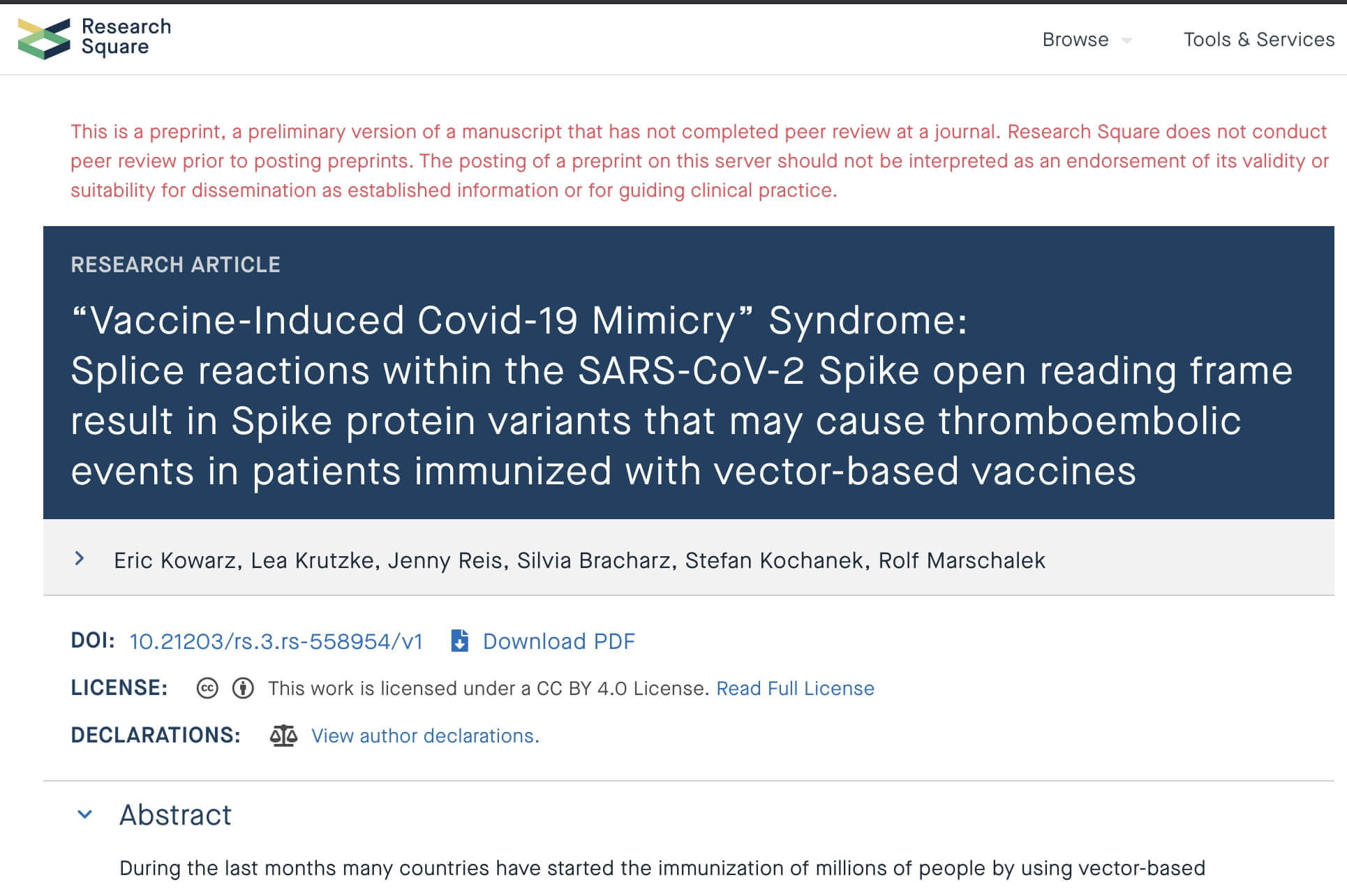The height and width of the screenshot is (896, 1347).
Task: Expand the authors list chevron
Action: point(80,558)
